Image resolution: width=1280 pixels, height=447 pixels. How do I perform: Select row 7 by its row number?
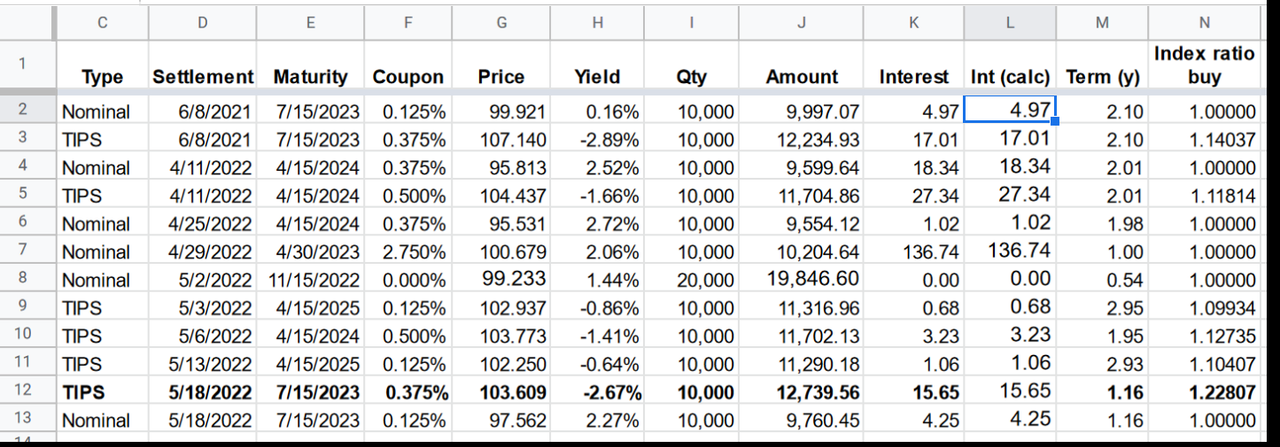coord(22,250)
